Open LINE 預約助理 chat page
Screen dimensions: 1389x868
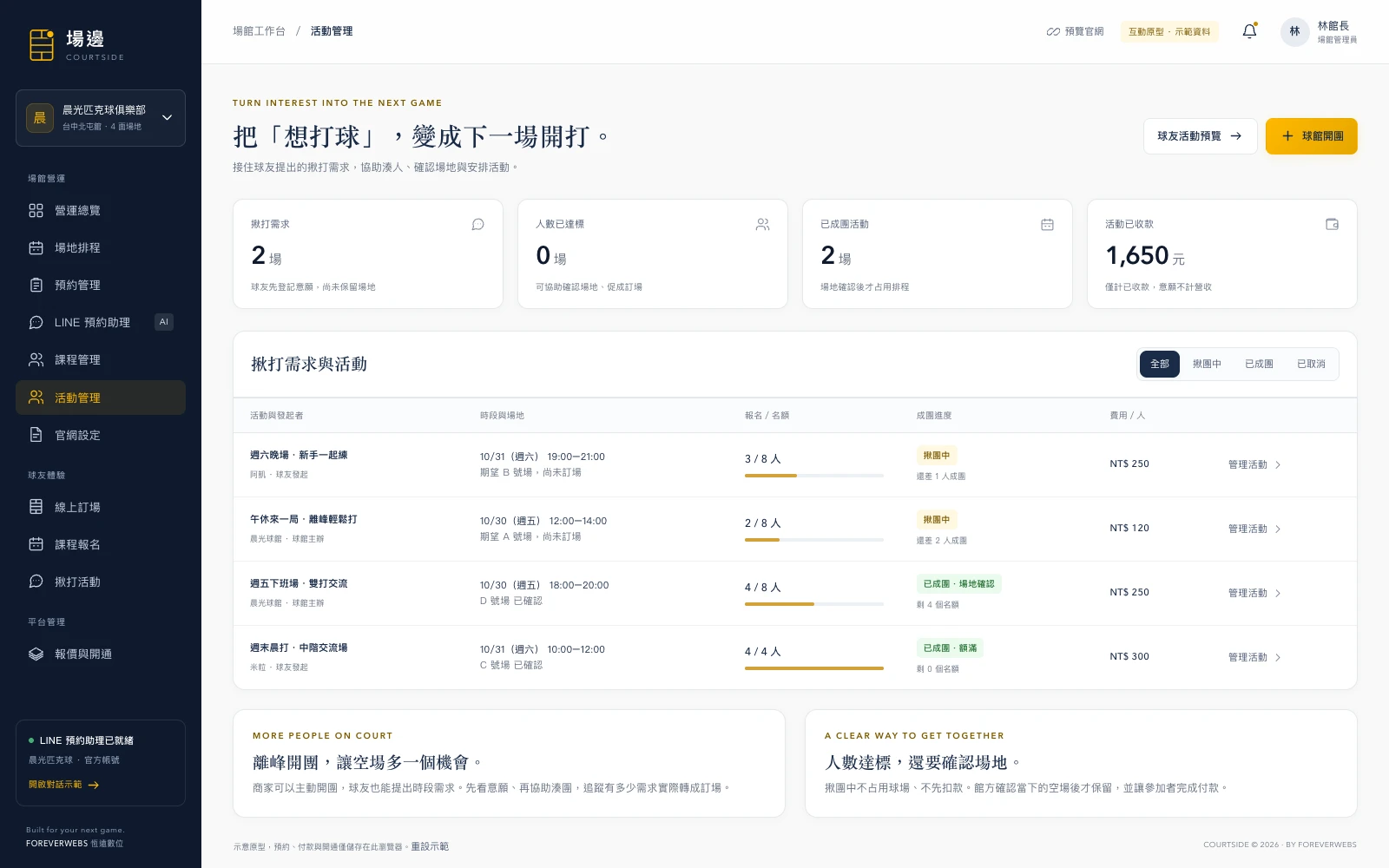click(x=101, y=322)
